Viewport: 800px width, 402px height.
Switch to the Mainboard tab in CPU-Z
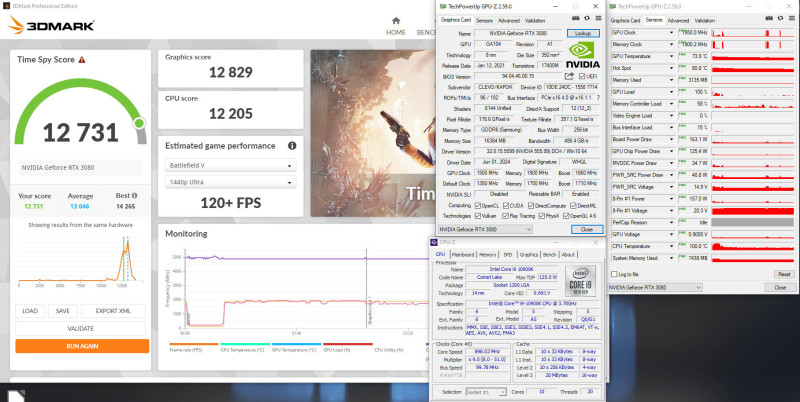[463, 255]
